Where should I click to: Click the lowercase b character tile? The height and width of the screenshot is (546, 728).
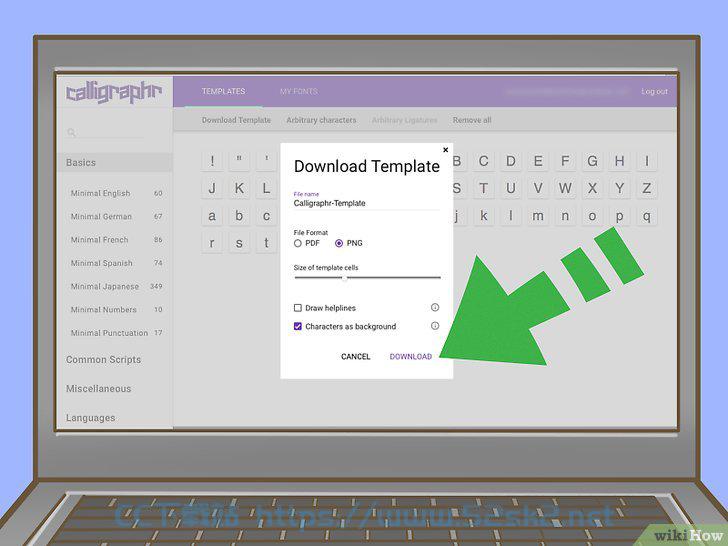point(239,216)
